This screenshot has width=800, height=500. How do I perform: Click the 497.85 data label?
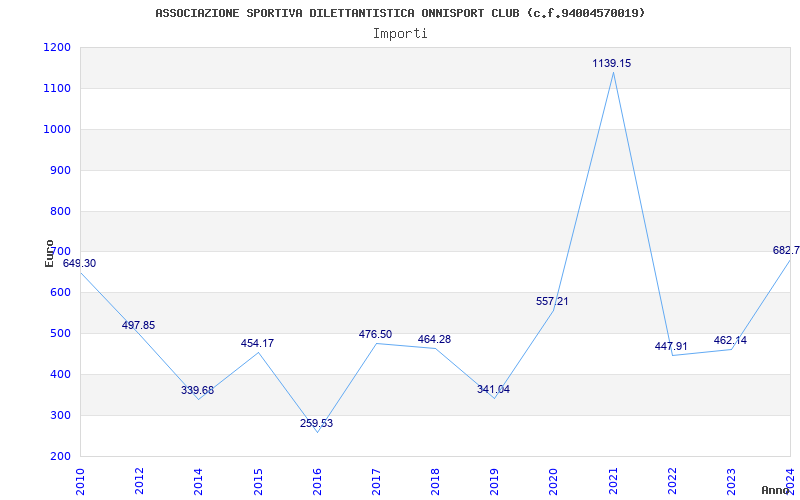coord(138,326)
